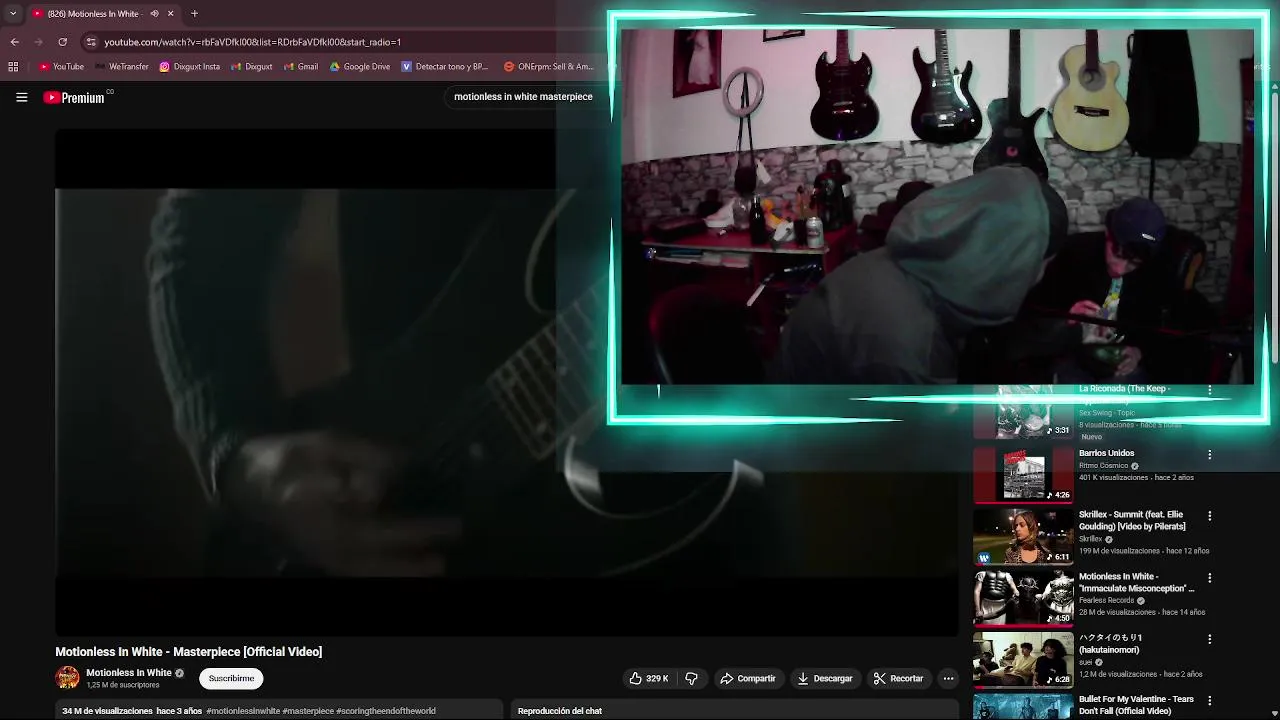The image size is (1280, 720).
Task: Open Barrios Unidos video thumbnail
Action: pyautogui.click(x=1023, y=474)
